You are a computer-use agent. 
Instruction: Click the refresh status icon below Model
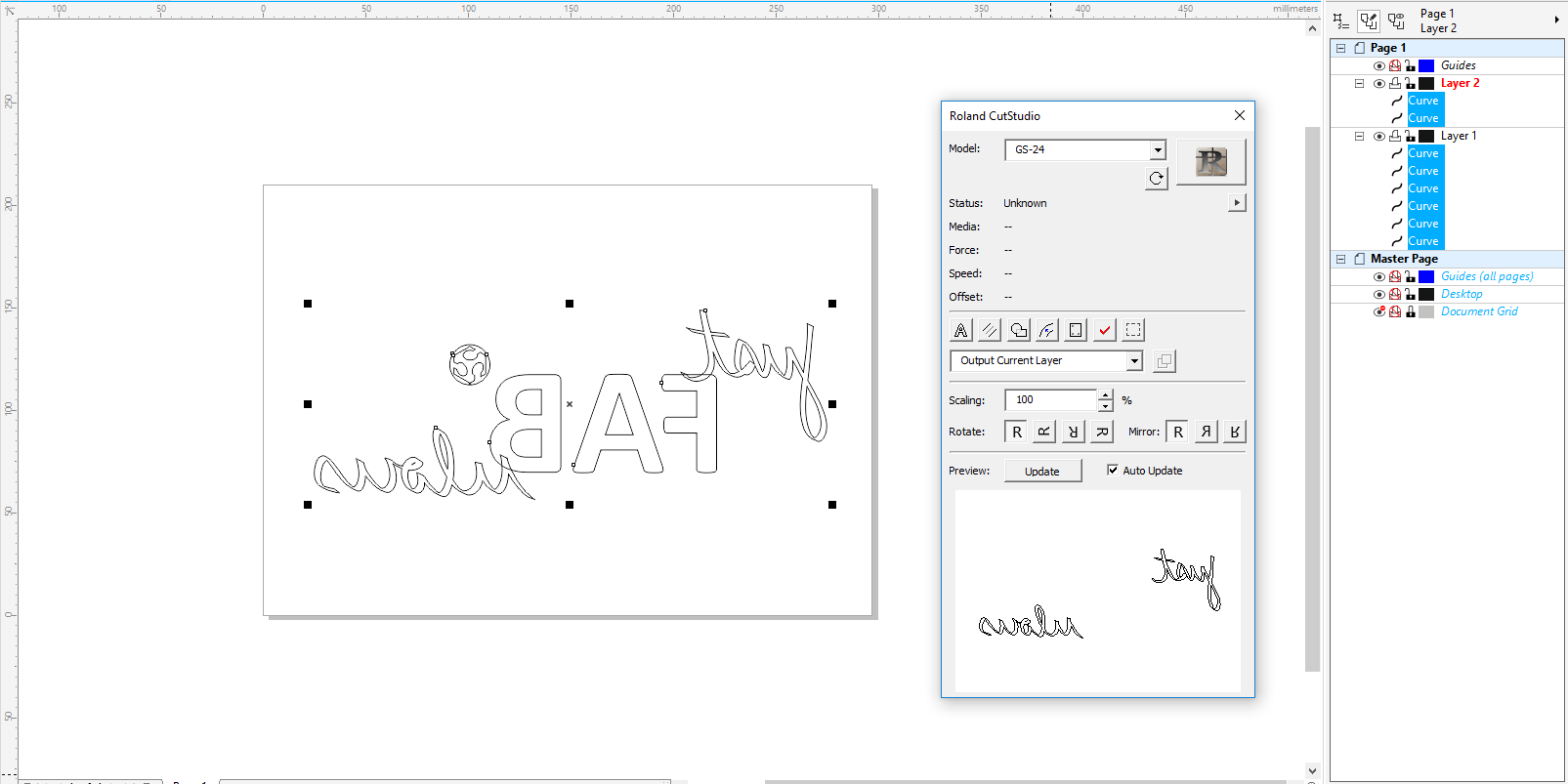(x=1157, y=179)
